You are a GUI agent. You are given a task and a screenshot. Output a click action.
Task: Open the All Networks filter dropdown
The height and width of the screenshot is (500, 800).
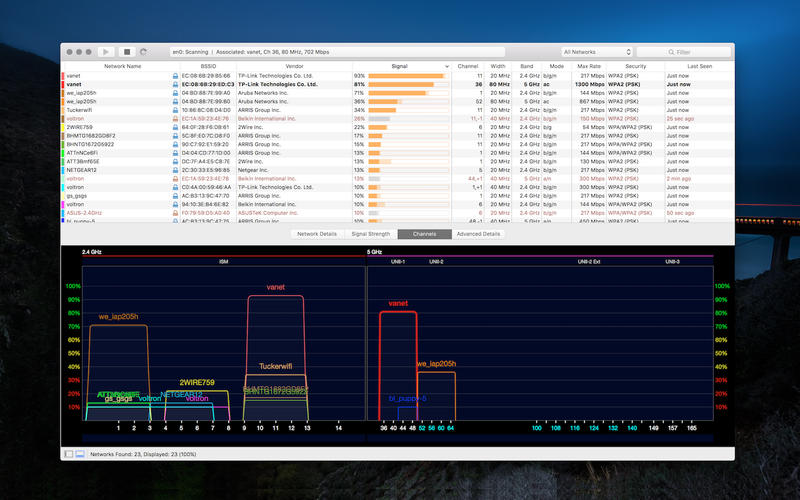596,52
